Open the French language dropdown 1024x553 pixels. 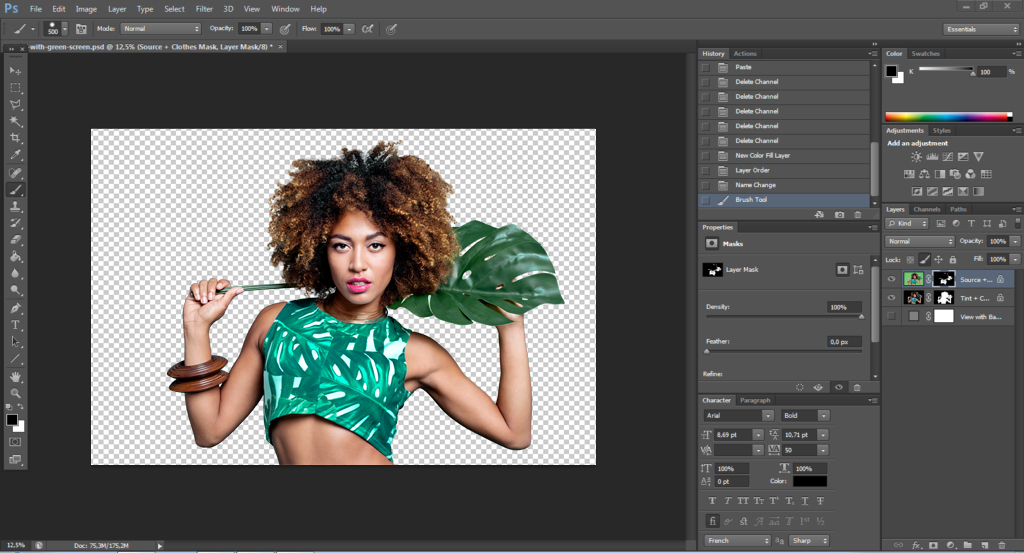tap(738, 541)
